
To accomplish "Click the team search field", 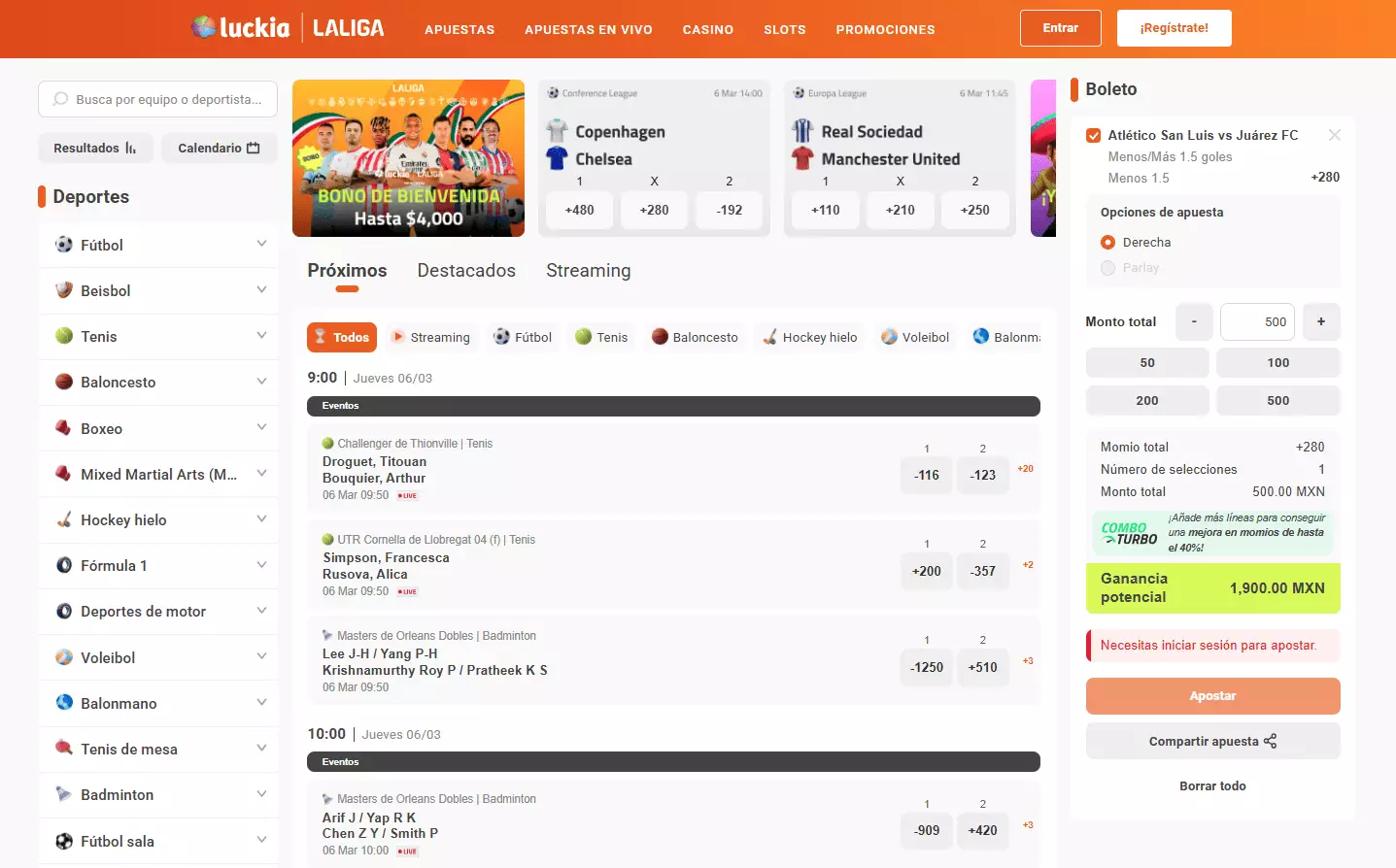I will (x=157, y=99).
